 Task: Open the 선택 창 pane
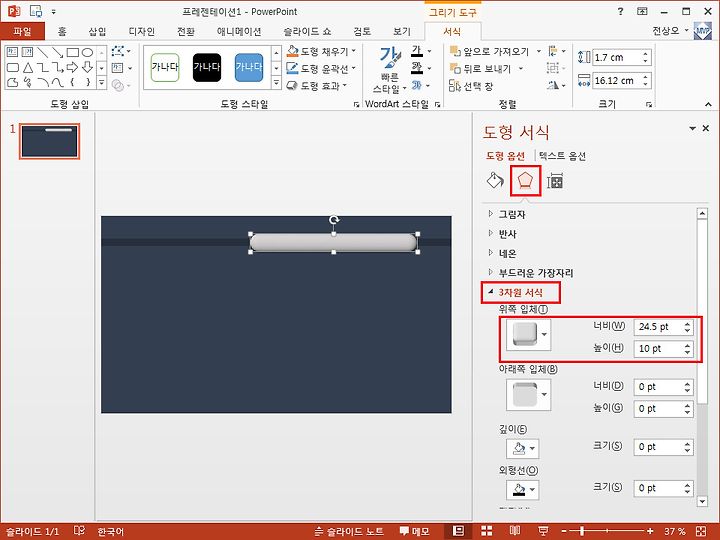pyautogui.click(x=471, y=86)
